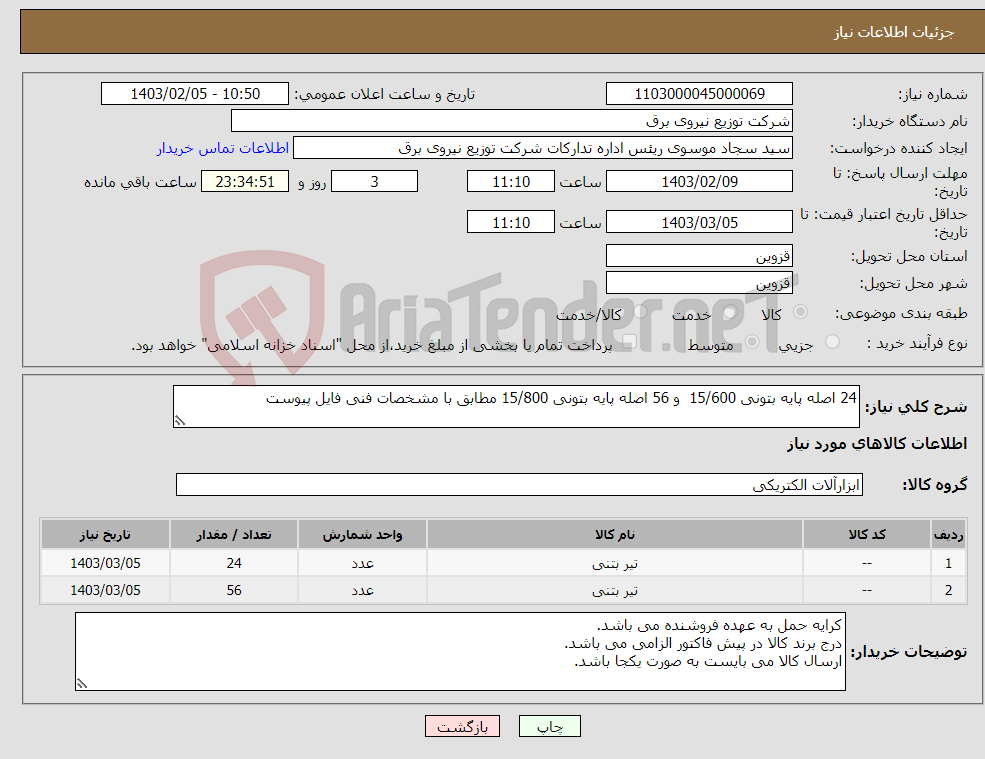Click تیر بتنی in row 1
The width and height of the screenshot is (985, 759).
point(615,564)
